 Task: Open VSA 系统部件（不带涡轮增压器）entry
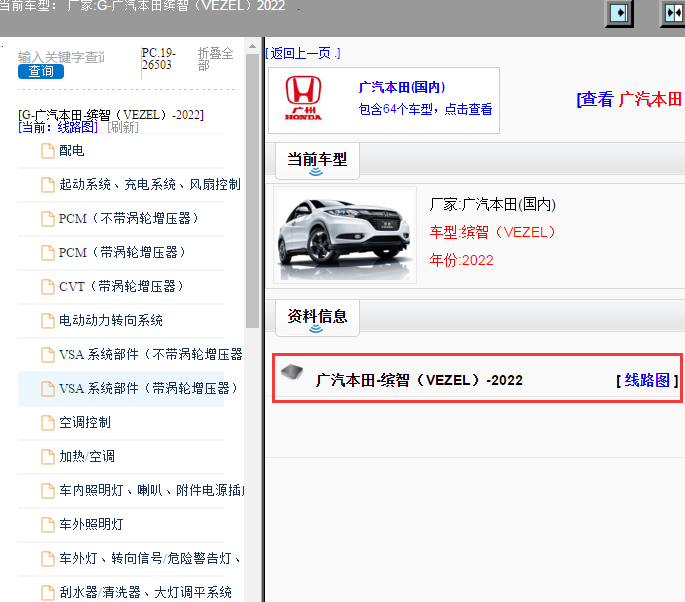pos(151,354)
